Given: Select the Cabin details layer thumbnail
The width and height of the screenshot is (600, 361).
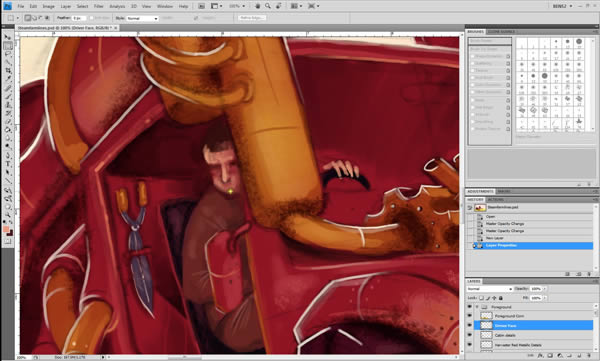Looking at the screenshot, I should pos(486,335).
